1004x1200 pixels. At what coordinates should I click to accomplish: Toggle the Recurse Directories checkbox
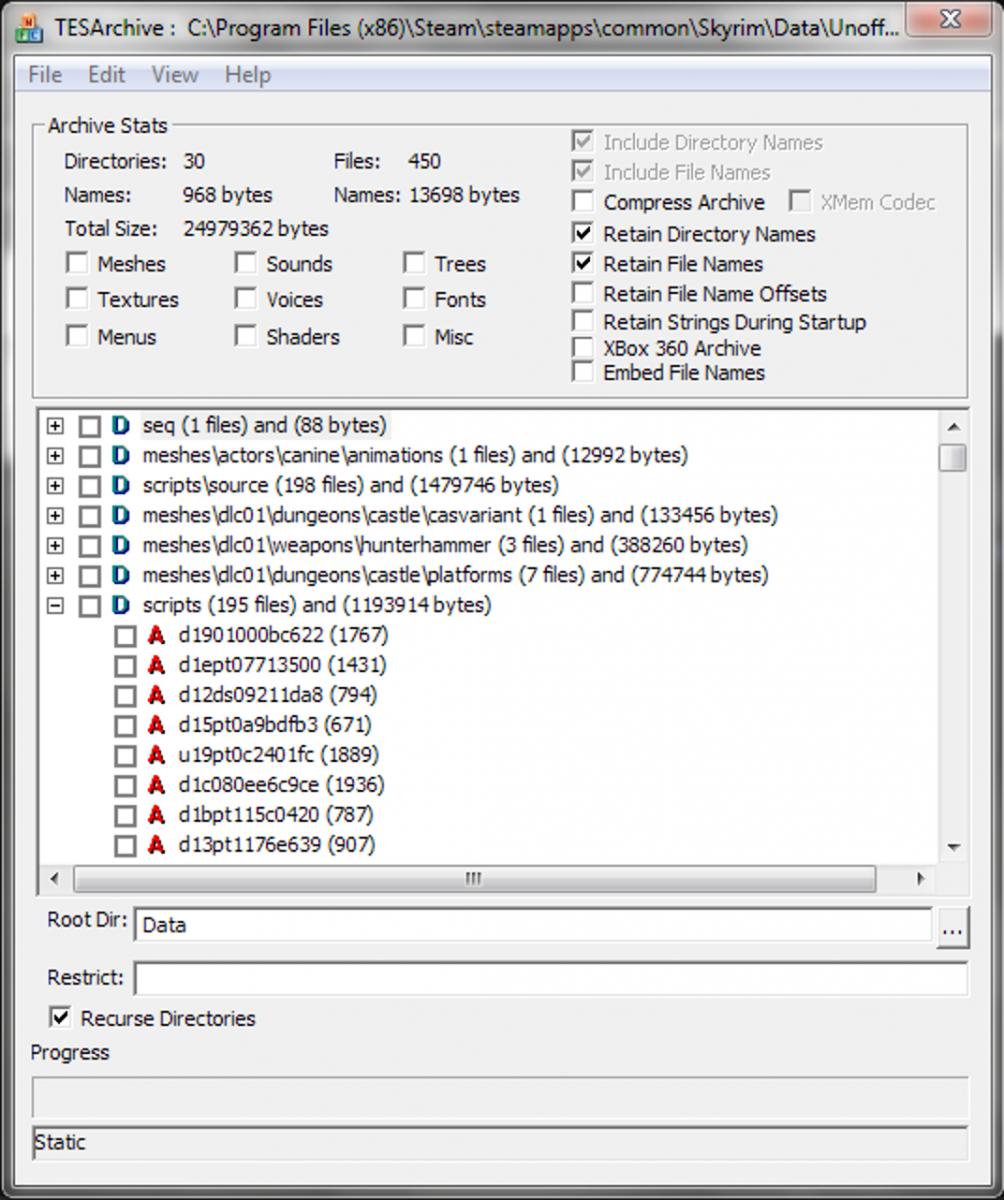(61, 1018)
